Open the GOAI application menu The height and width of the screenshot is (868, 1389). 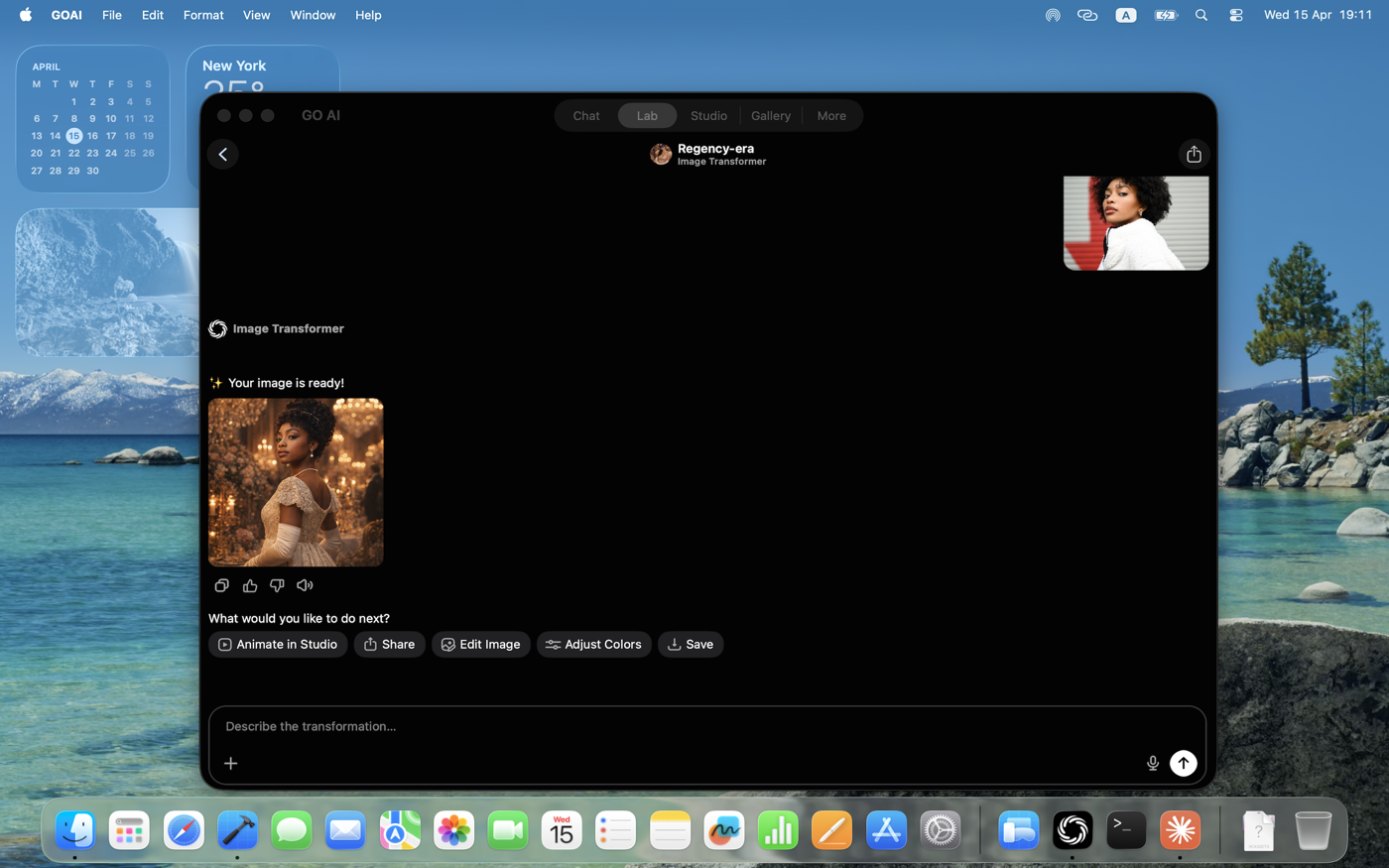coord(65,15)
